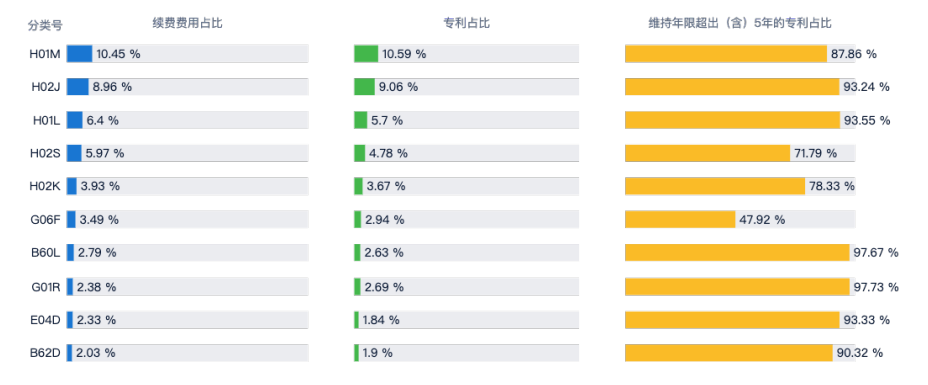
Task: Click the 维持年限超出（含）5年的专利占比 header
Action: (x=740, y=23)
